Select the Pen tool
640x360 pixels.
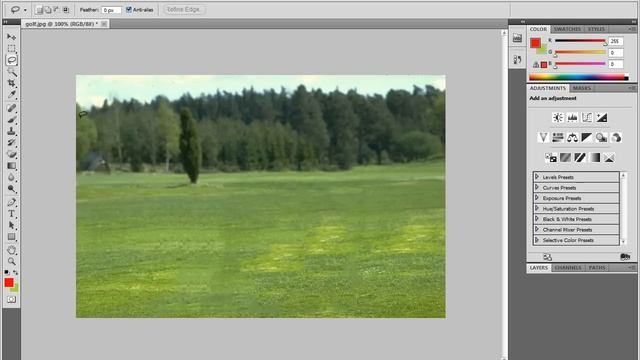(x=11, y=202)
